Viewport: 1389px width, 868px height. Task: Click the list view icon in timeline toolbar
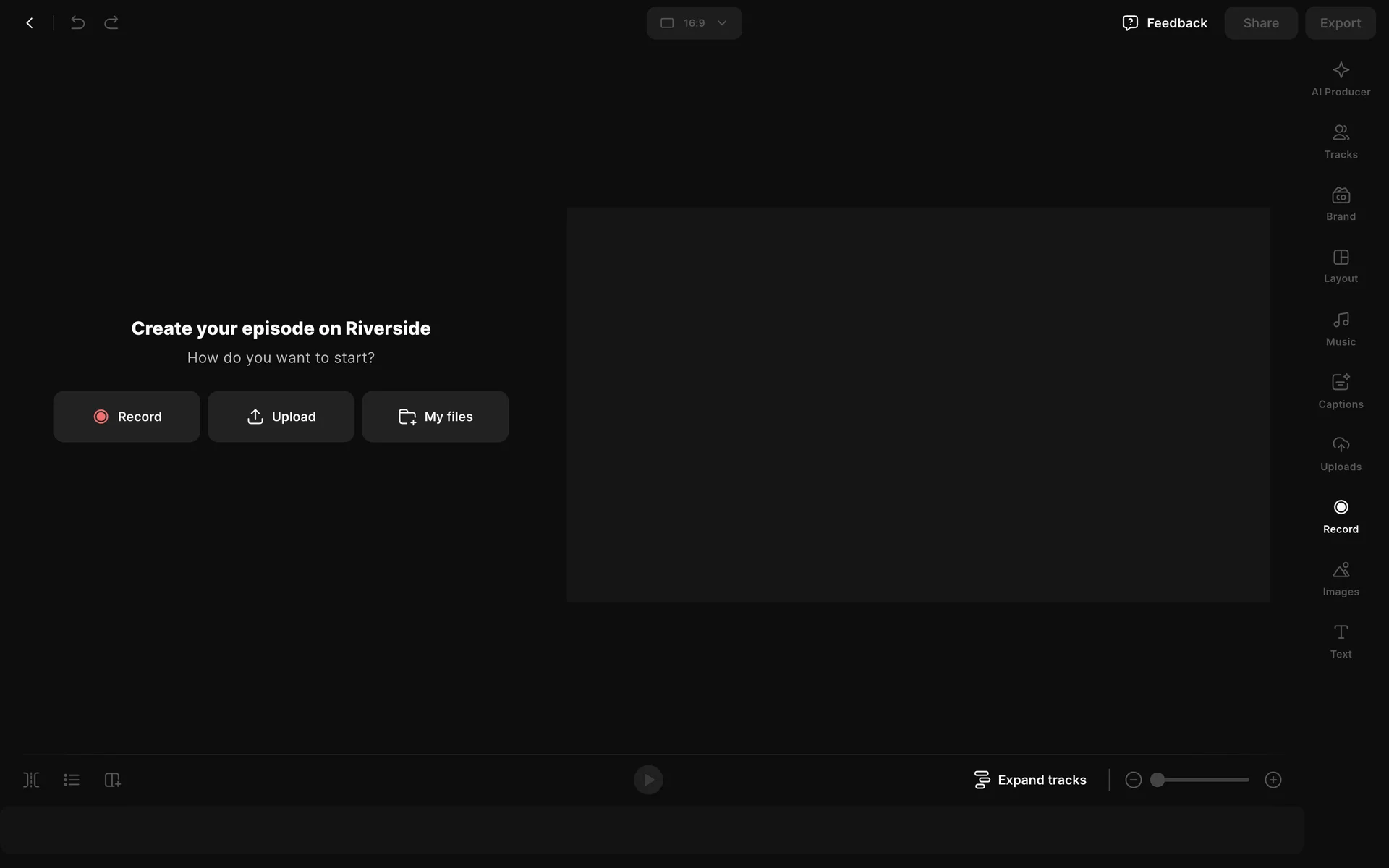(x=72, y=780)
